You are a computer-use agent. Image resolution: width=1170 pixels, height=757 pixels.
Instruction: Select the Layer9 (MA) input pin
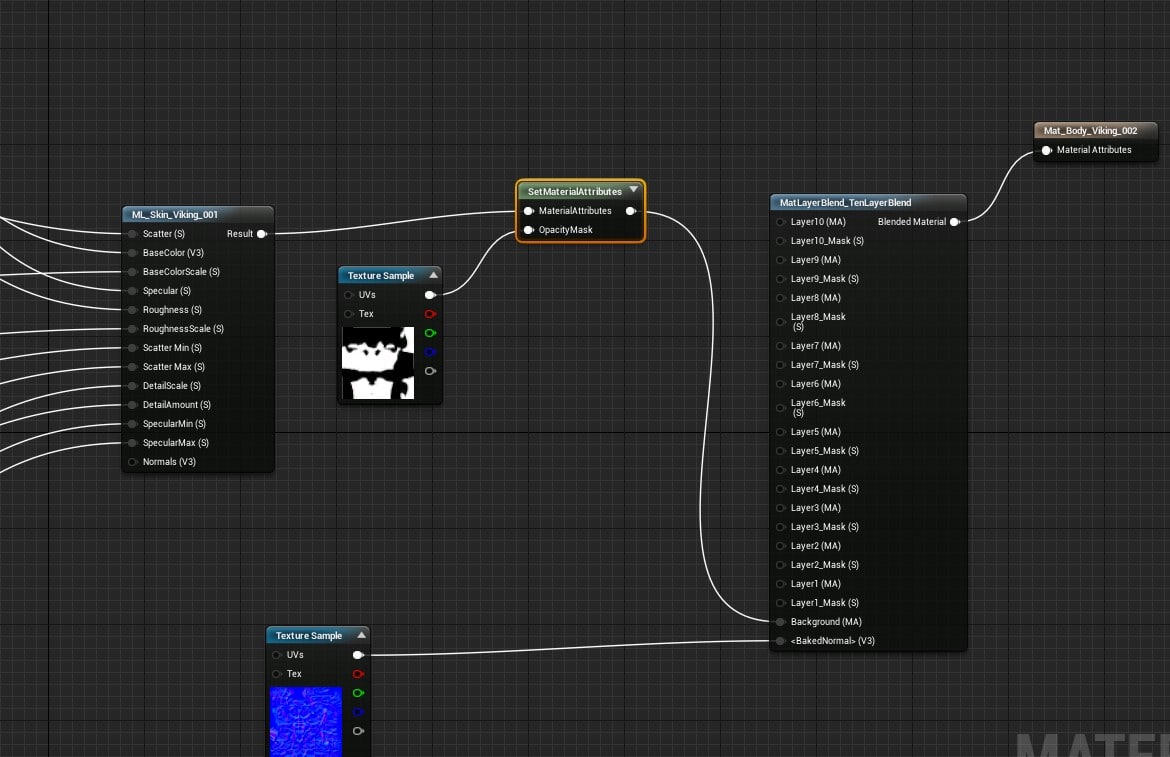(780, 260)
